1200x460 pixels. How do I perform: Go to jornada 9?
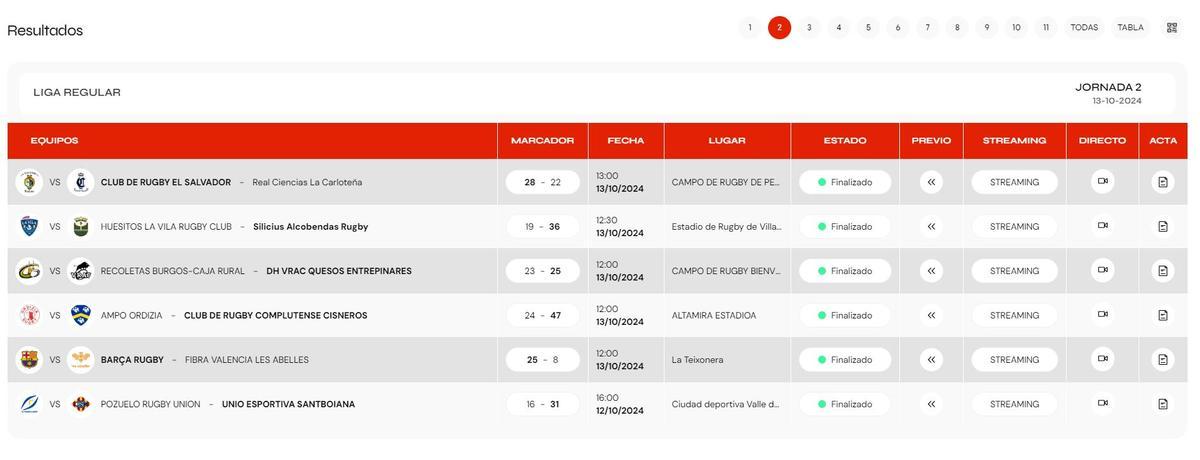987,28
